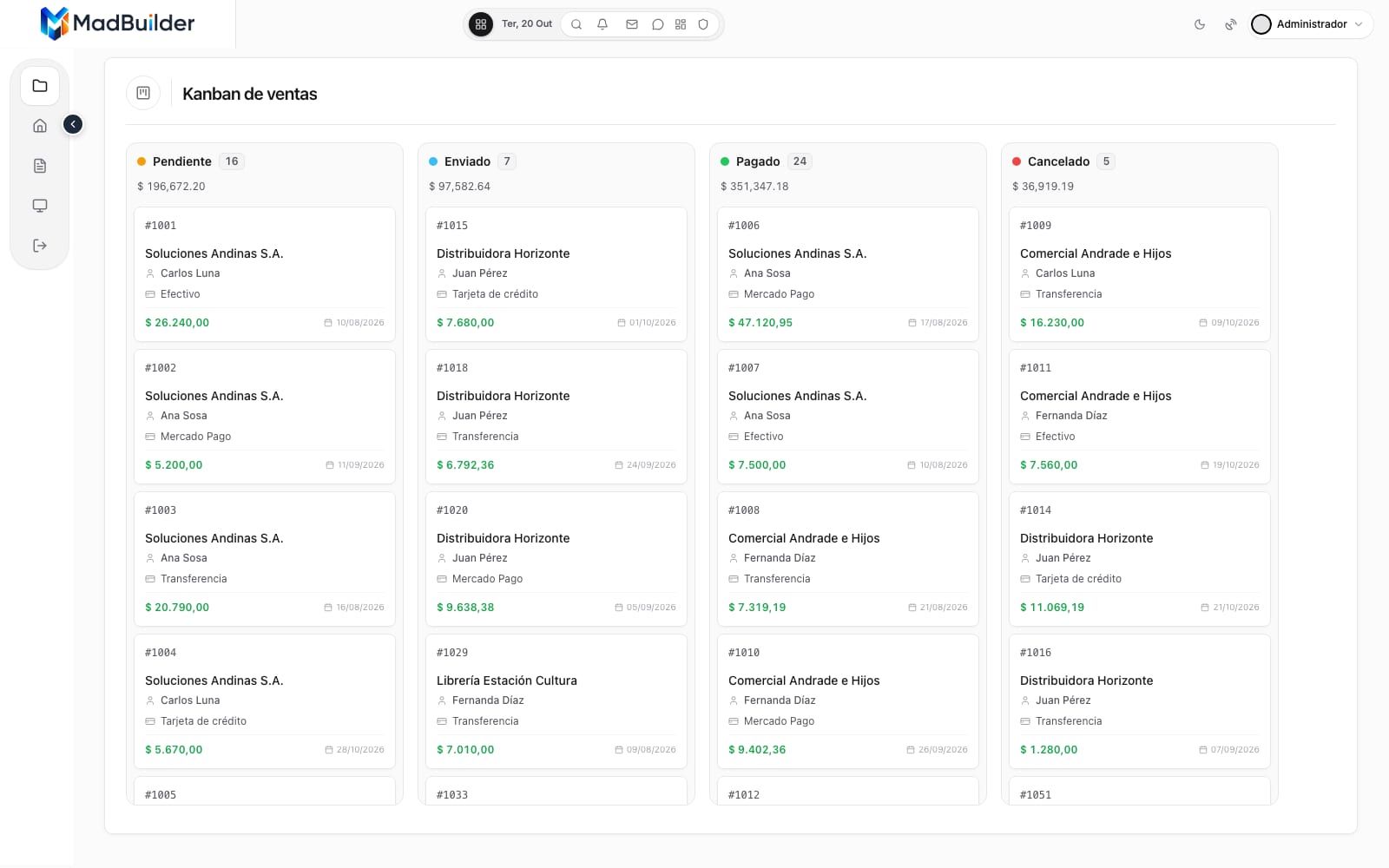
Task: Toggle dark mode moon icon
Action: click(x=1200, y=24)
